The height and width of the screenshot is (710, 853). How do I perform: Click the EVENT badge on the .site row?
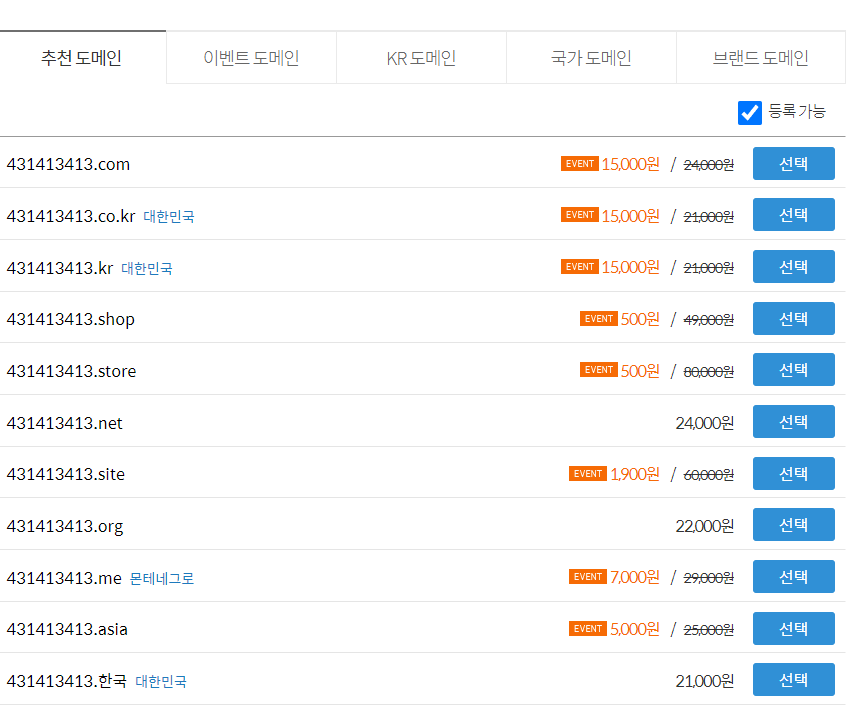589,473
